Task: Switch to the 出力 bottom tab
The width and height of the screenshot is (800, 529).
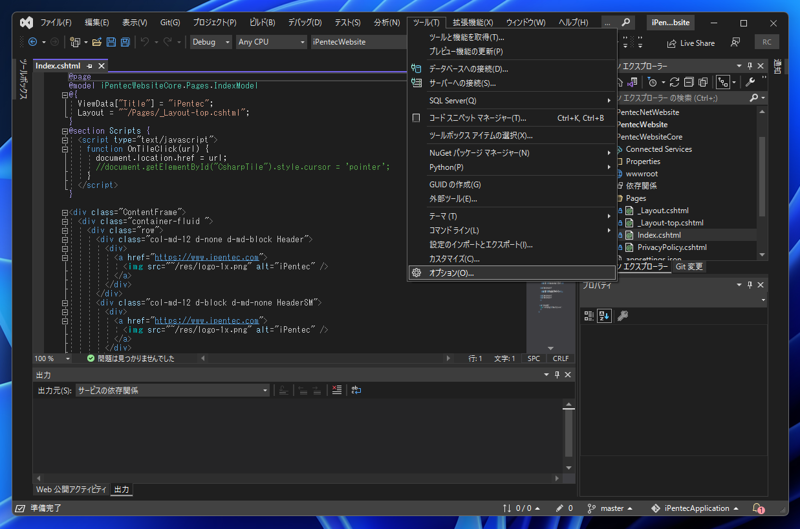Action: coord(121,489)
